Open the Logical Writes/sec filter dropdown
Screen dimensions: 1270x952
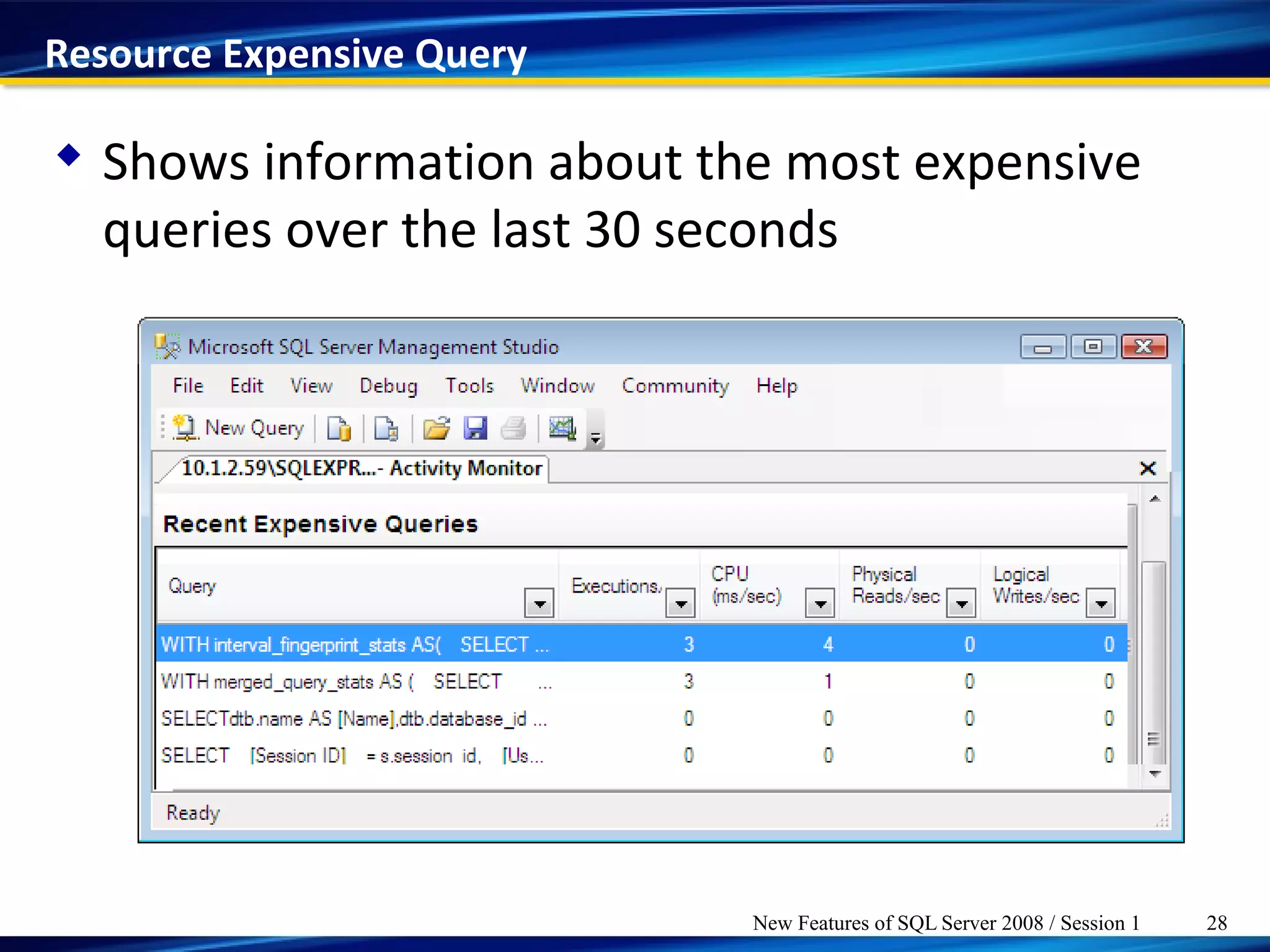pos(1101,603)
